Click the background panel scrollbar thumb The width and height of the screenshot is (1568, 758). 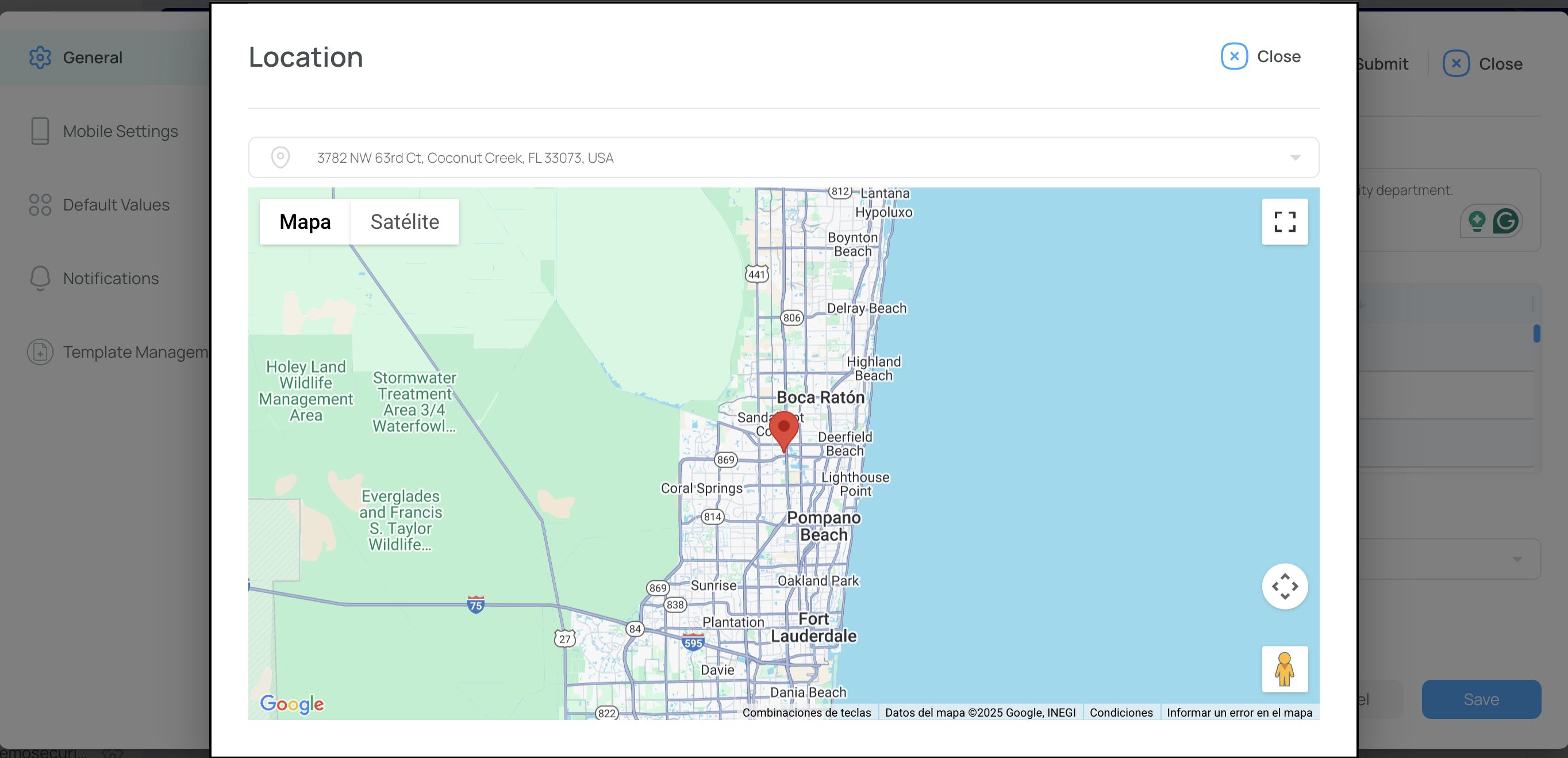(1536, 333)
